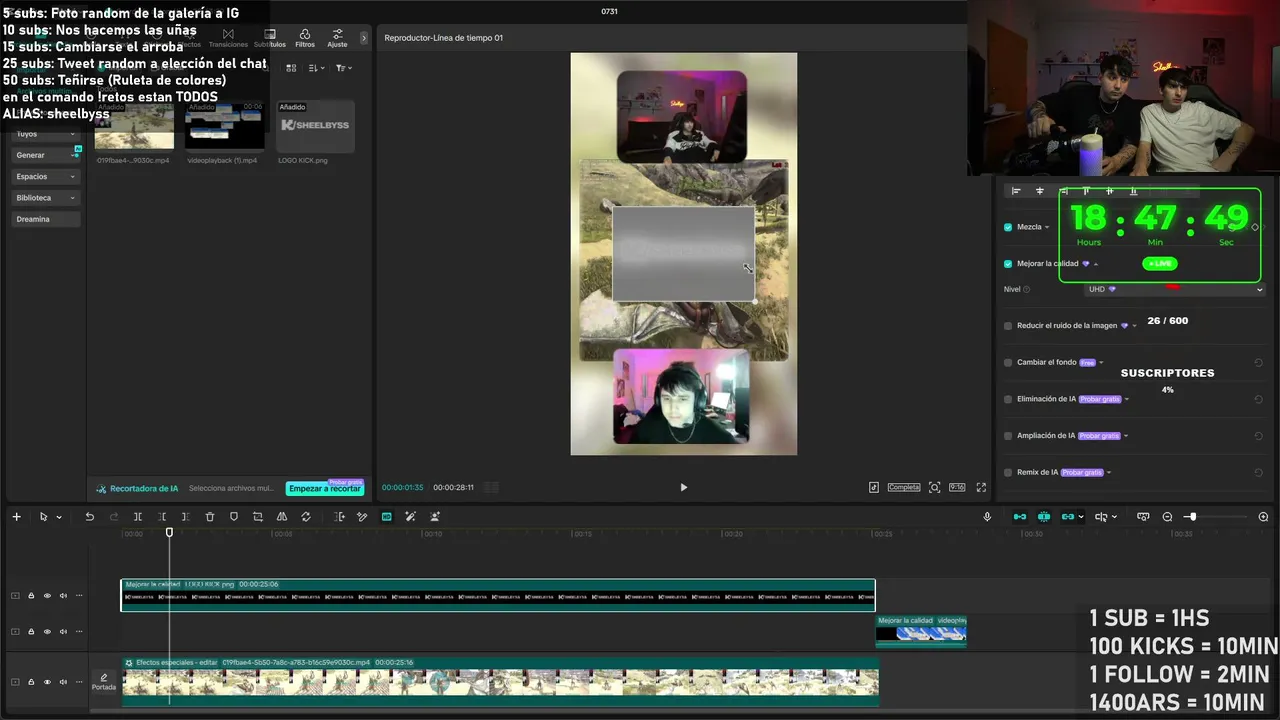Select the videoplayback (1).mp4 thumbnail
Image resolution: width=1280 pixels, height=720 pixels.
tap(225, 125)
